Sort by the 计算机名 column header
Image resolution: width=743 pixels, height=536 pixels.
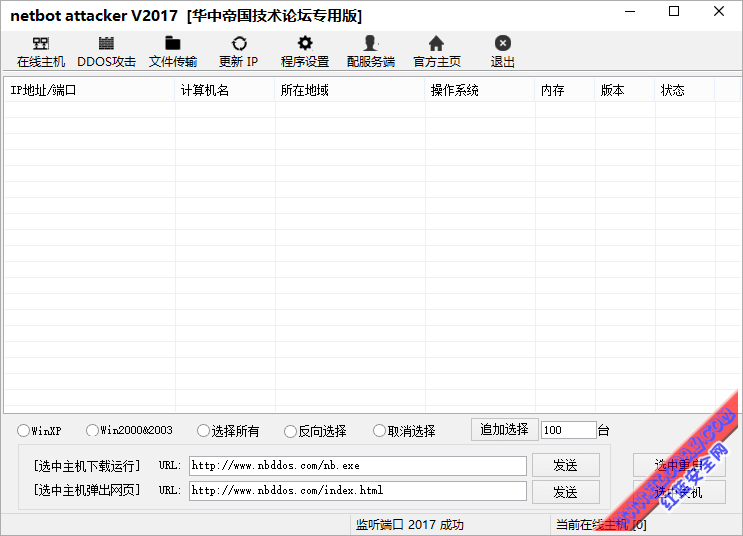click(x=225, y=90)
